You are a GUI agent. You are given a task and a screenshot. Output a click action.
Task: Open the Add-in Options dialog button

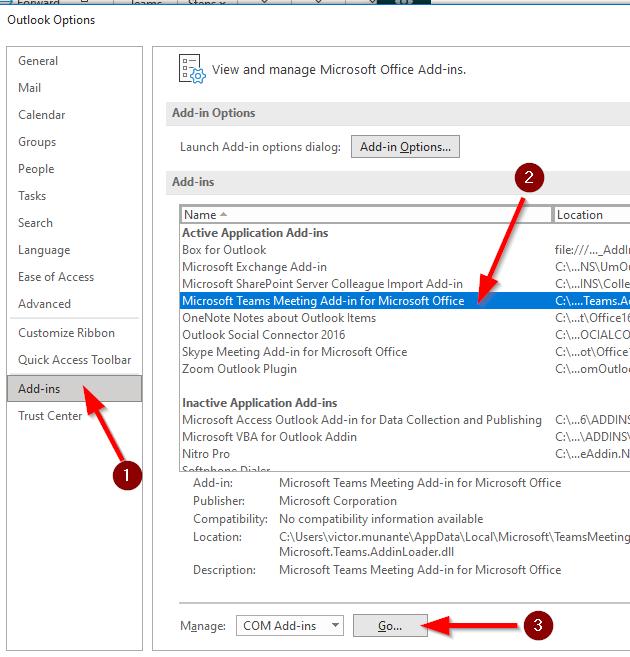(405, 147)
